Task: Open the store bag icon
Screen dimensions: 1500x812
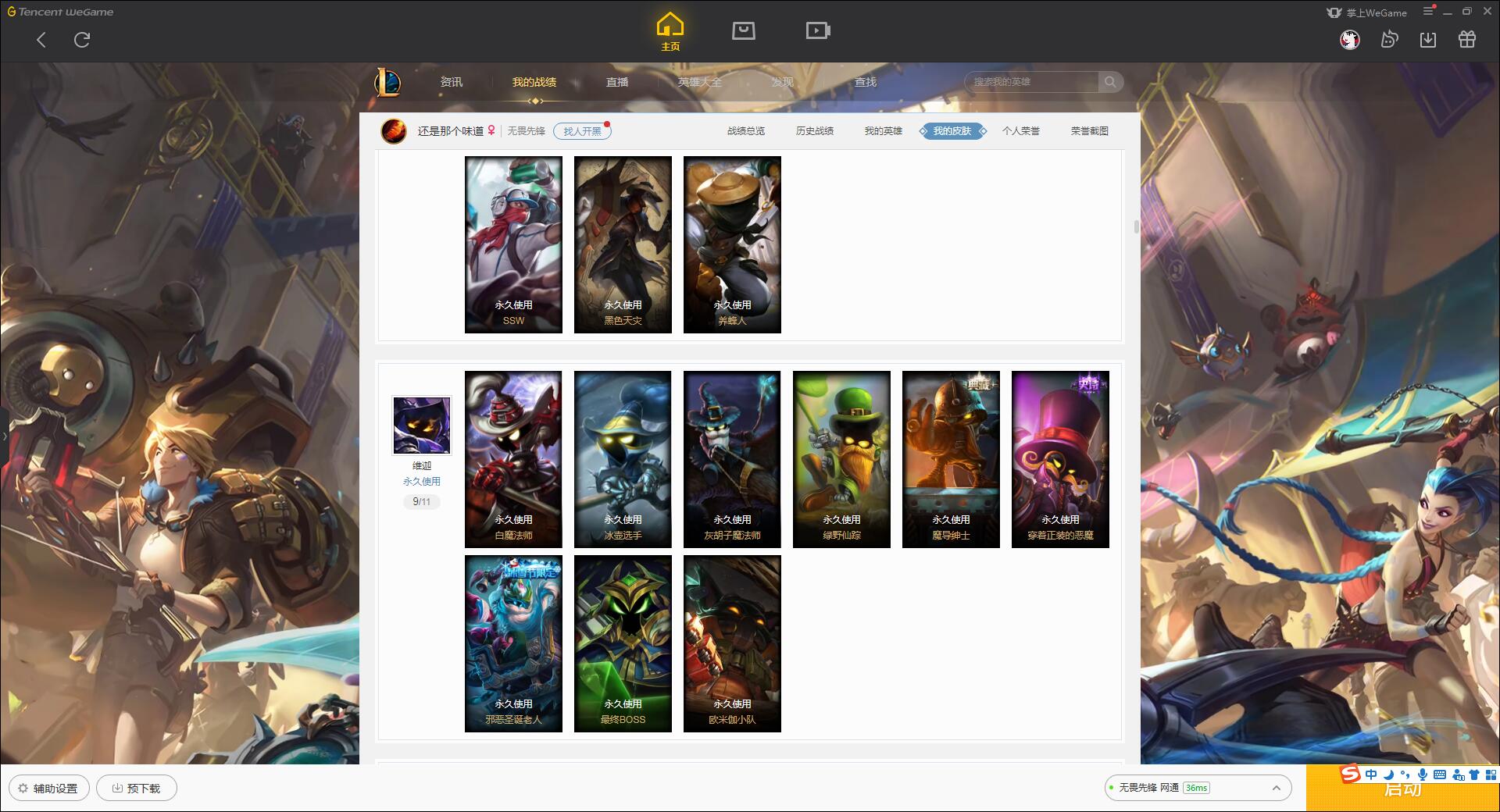Action: pyautogui.click(x=743, y=31)
